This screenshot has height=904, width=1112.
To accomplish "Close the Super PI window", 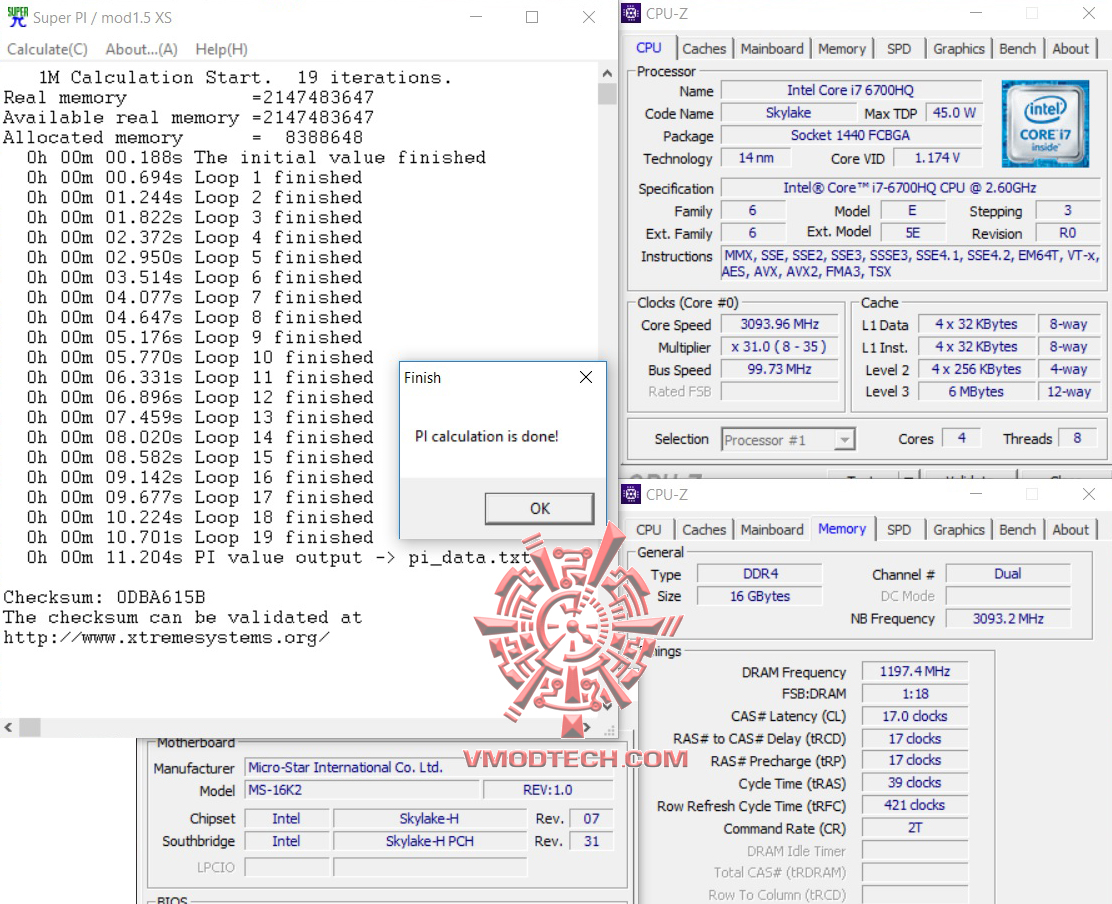I will click(x=589, y=16).
